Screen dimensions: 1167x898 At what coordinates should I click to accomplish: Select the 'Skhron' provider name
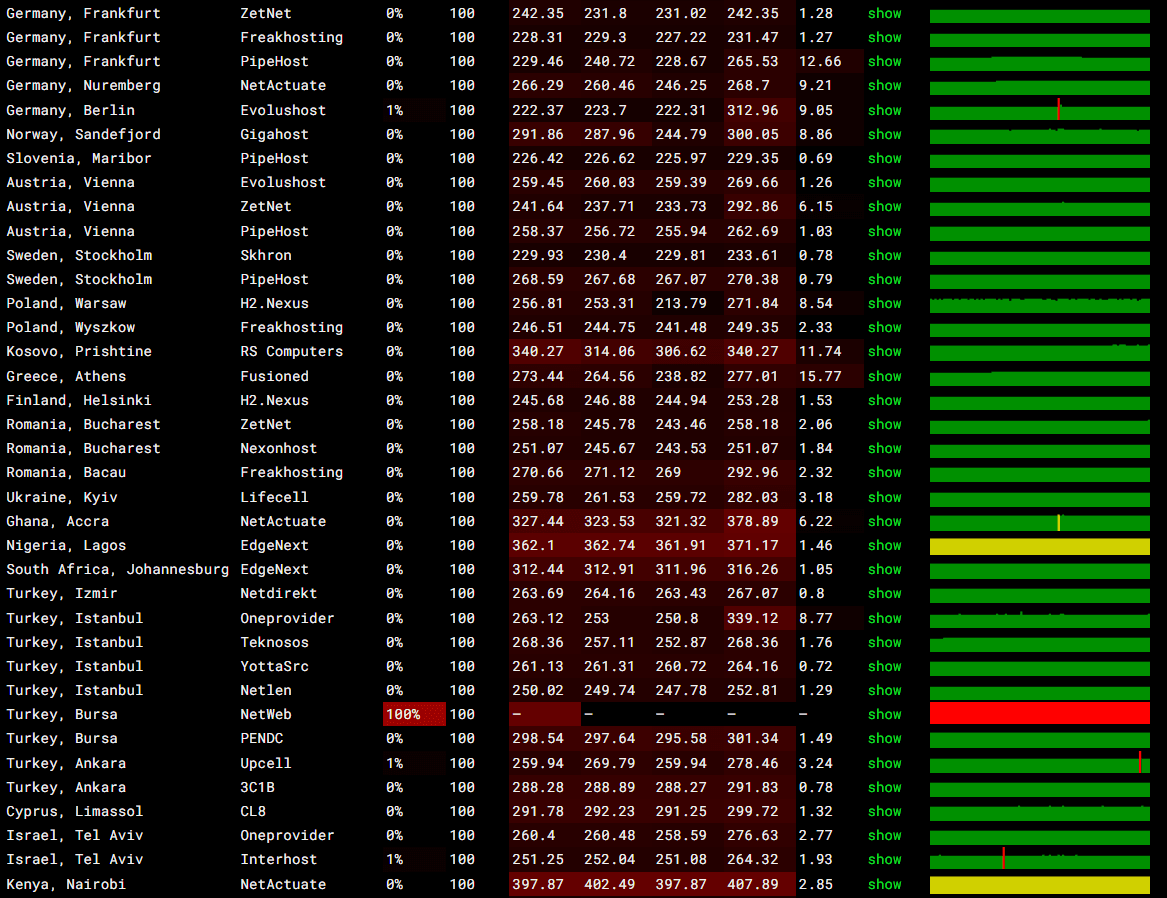click(x=266, y=255)
